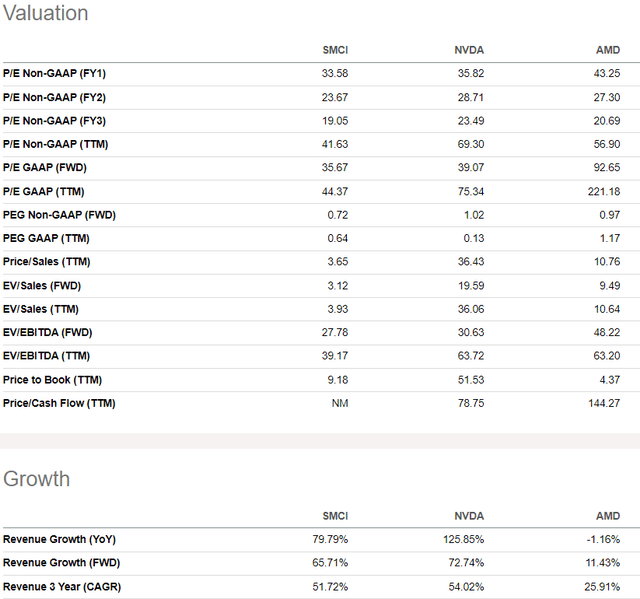
Task: Click the NVDA header in Growth table
Action: [469, 516]
